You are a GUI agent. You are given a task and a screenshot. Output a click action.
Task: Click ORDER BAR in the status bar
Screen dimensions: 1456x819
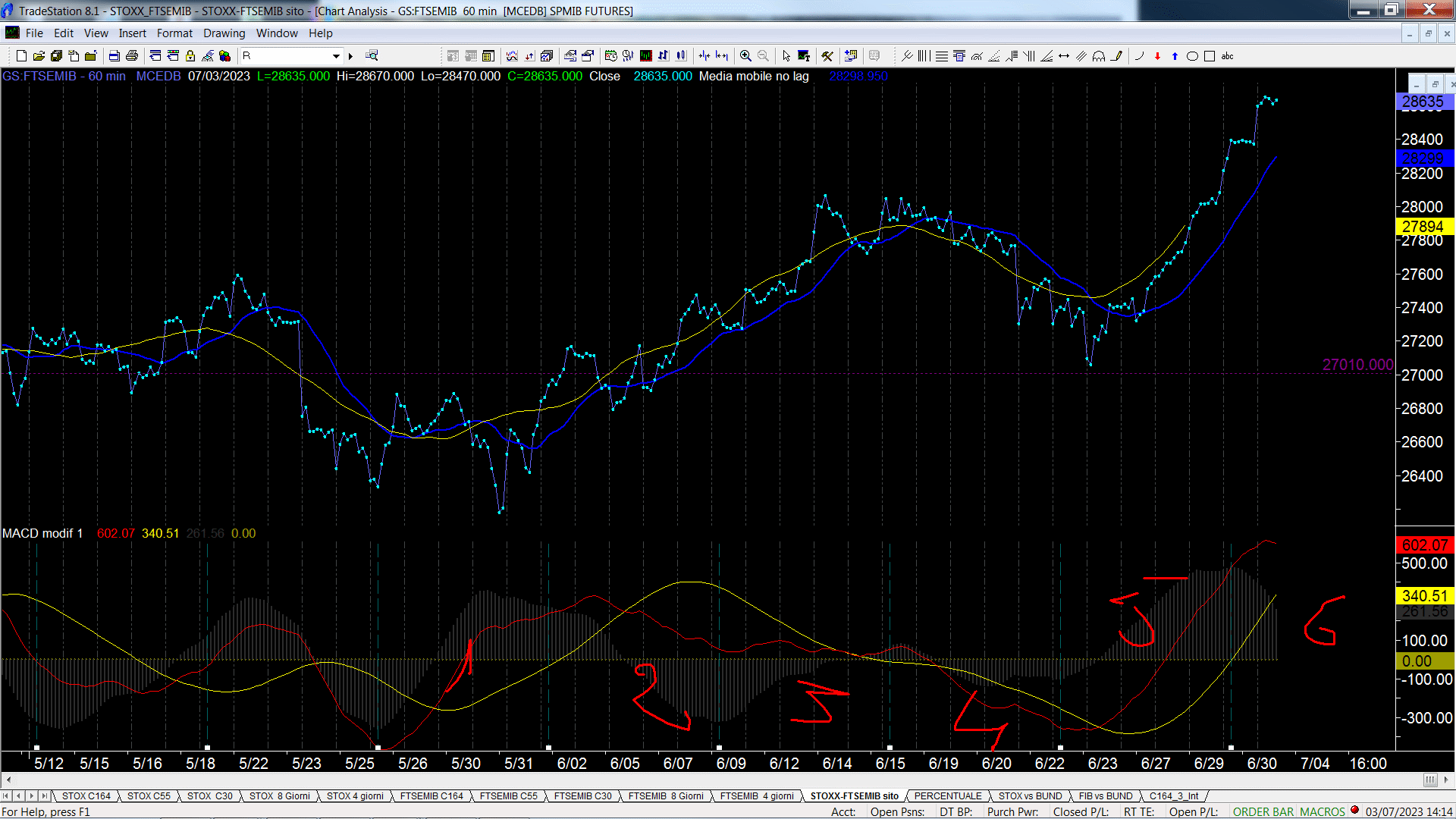tap(1263, 812)
